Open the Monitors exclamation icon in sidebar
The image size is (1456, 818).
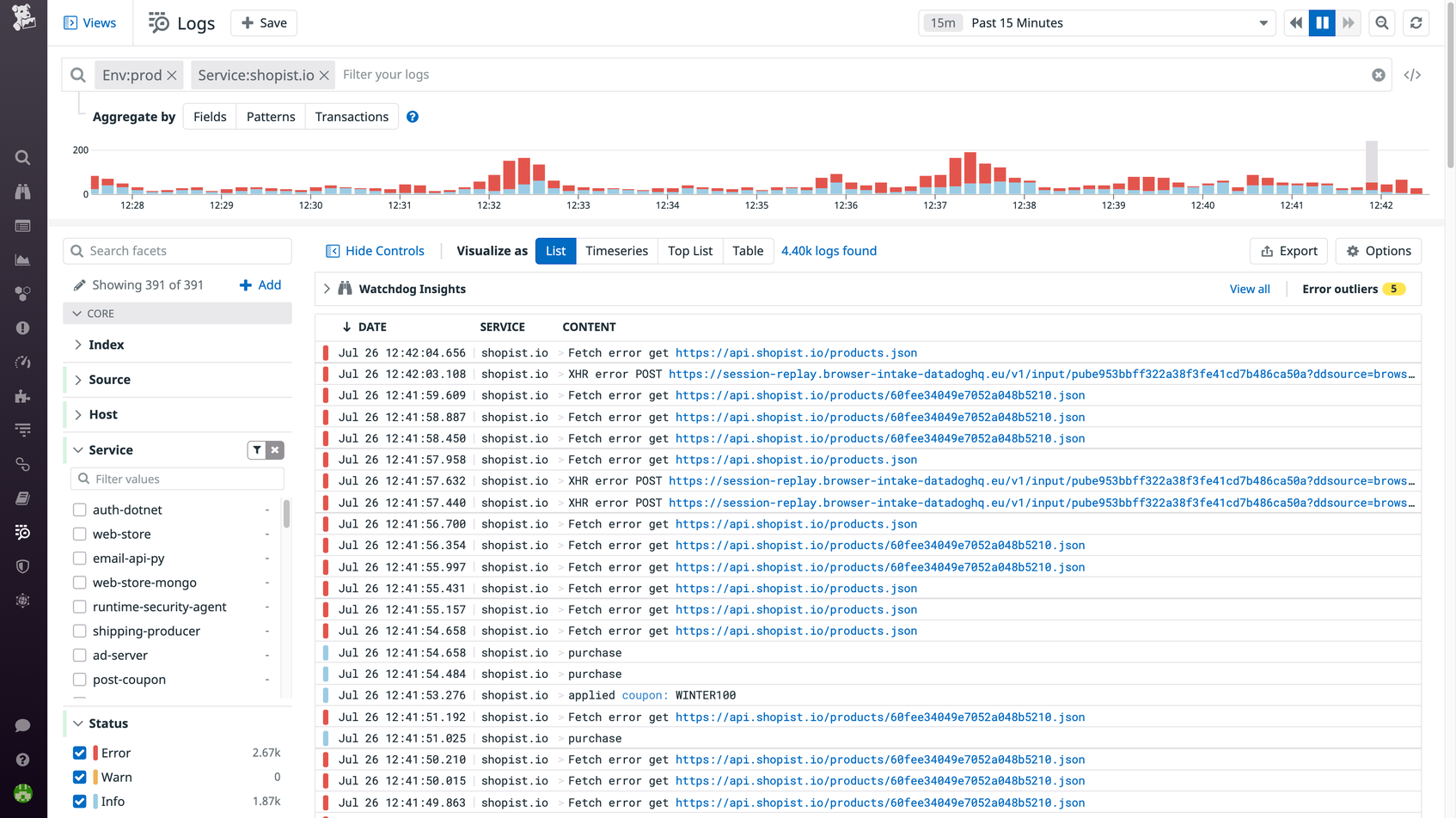[x=22, y=327]
